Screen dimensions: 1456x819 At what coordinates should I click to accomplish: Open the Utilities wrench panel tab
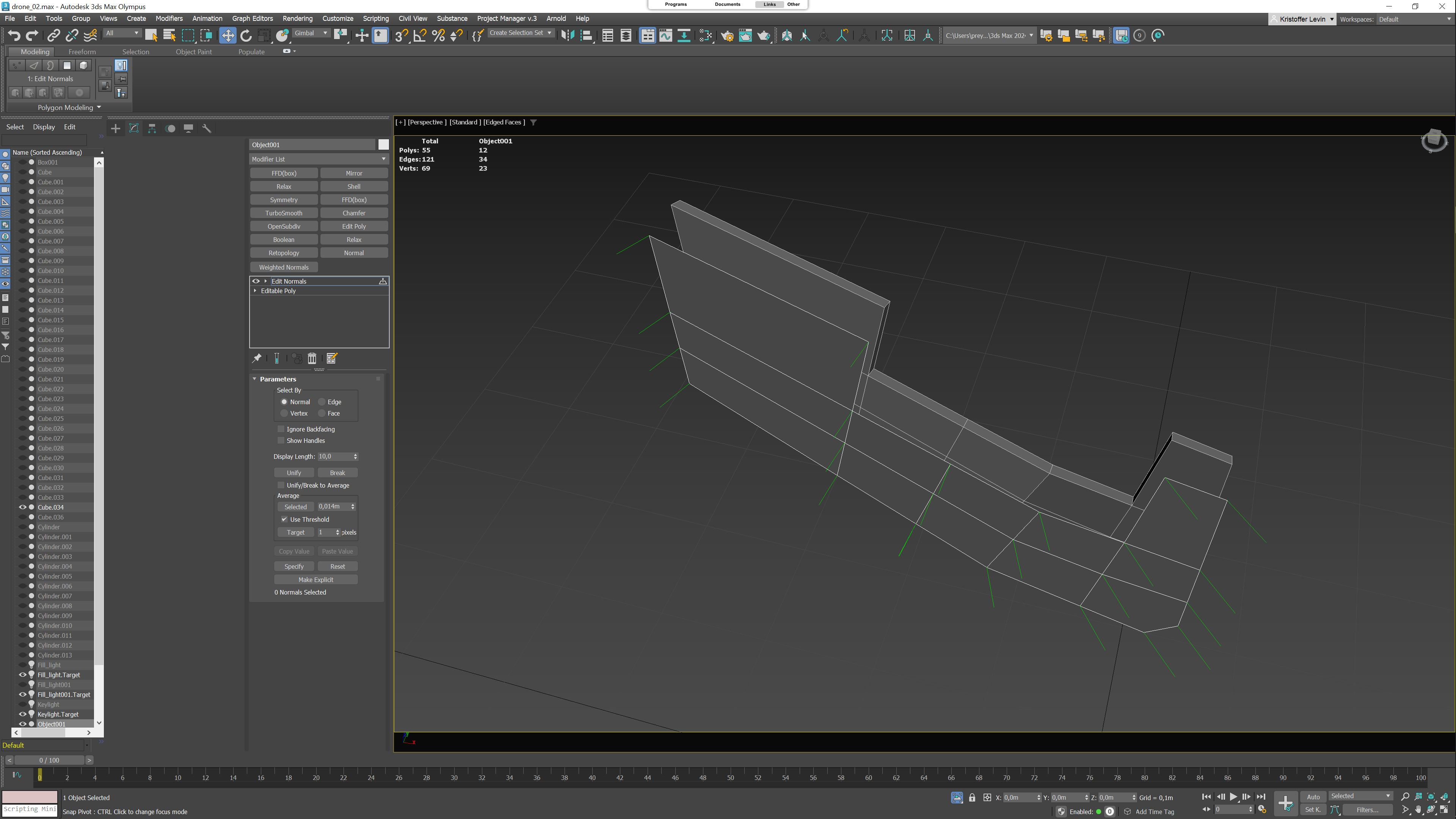(207, 128)
